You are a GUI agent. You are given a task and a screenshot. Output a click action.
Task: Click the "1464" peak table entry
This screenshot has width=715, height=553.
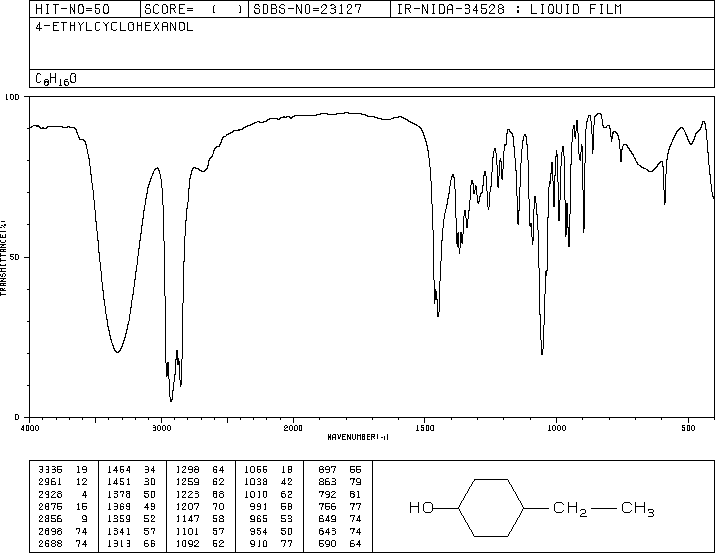tap(119, 470)
